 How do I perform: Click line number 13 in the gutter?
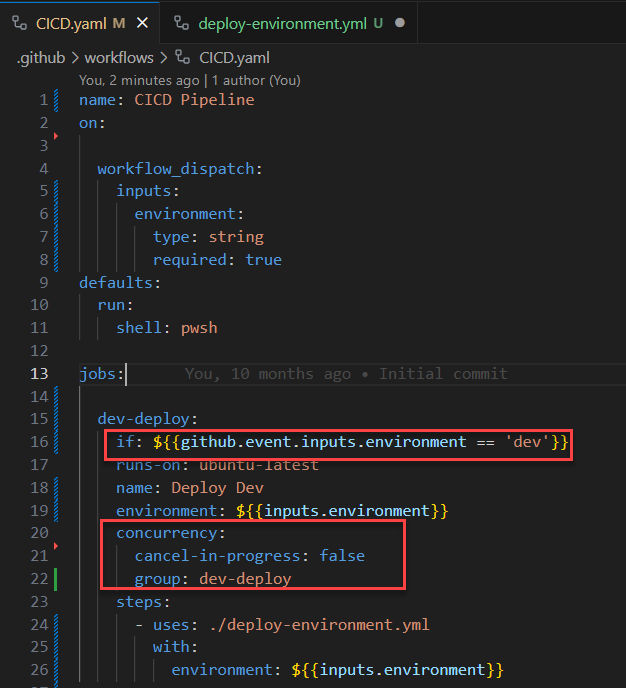[38, 373]
